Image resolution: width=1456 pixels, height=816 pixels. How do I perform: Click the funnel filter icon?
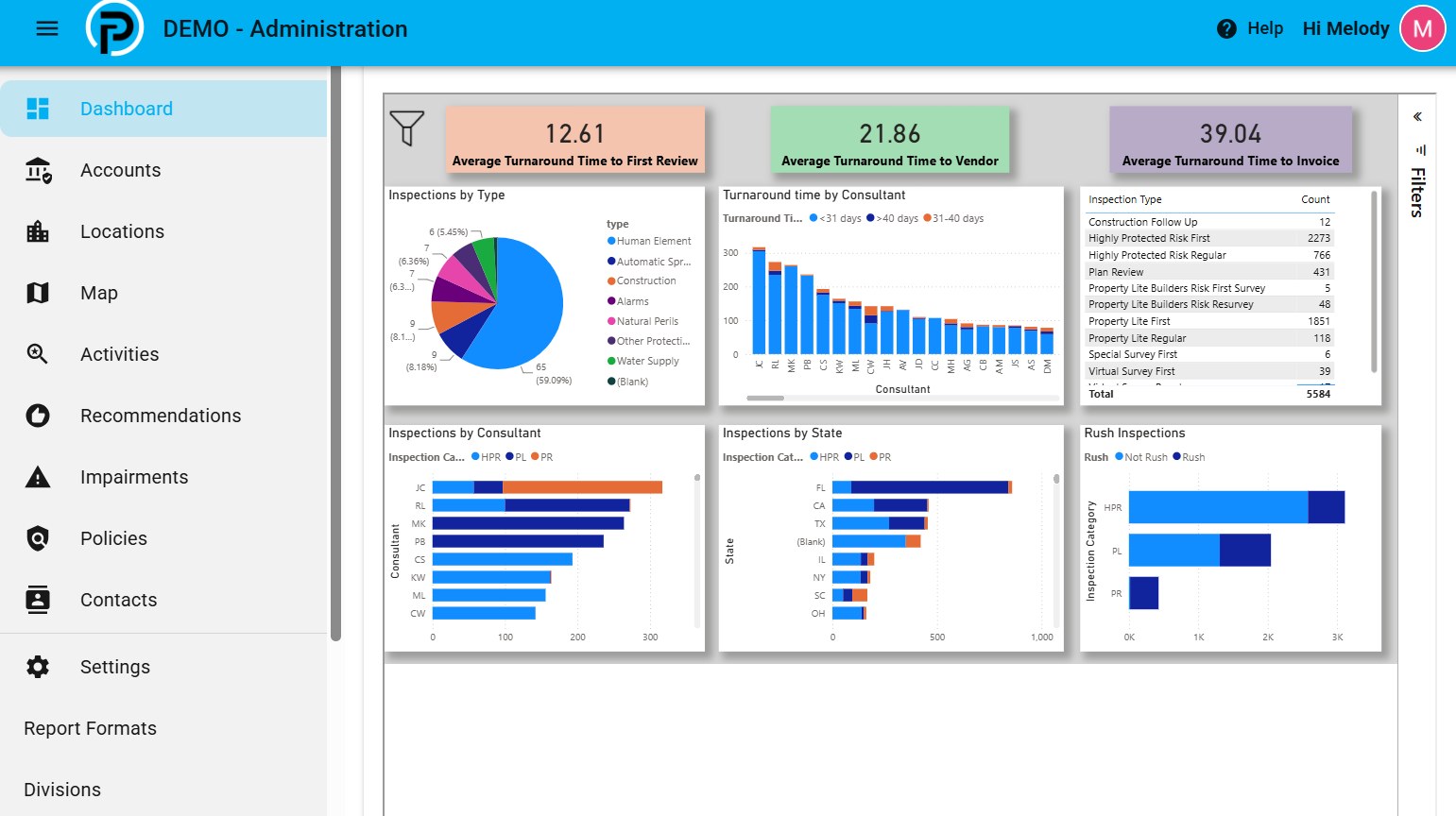coord(407,128)
